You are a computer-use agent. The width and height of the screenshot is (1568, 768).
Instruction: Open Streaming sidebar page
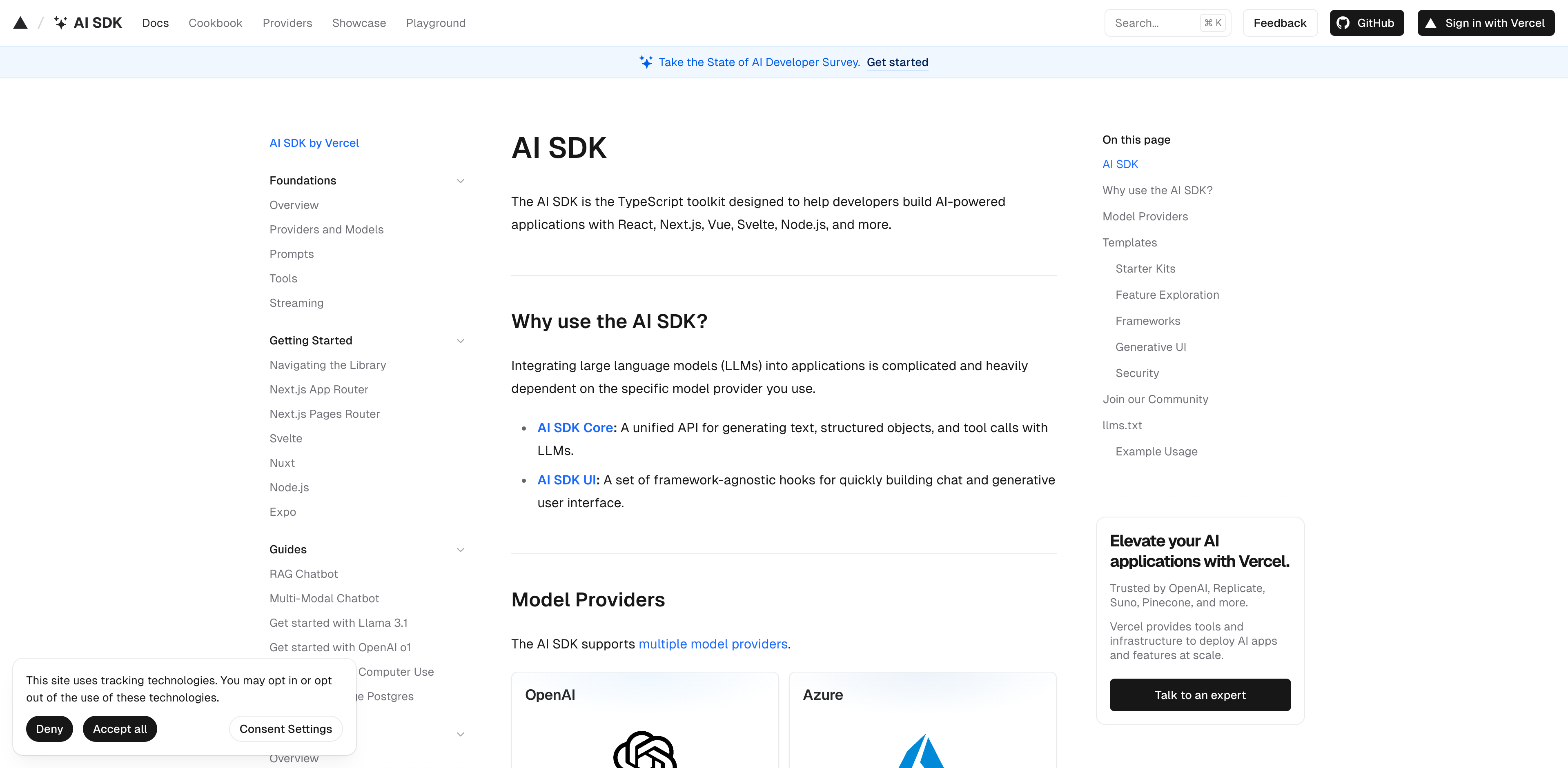pos(296,303)
